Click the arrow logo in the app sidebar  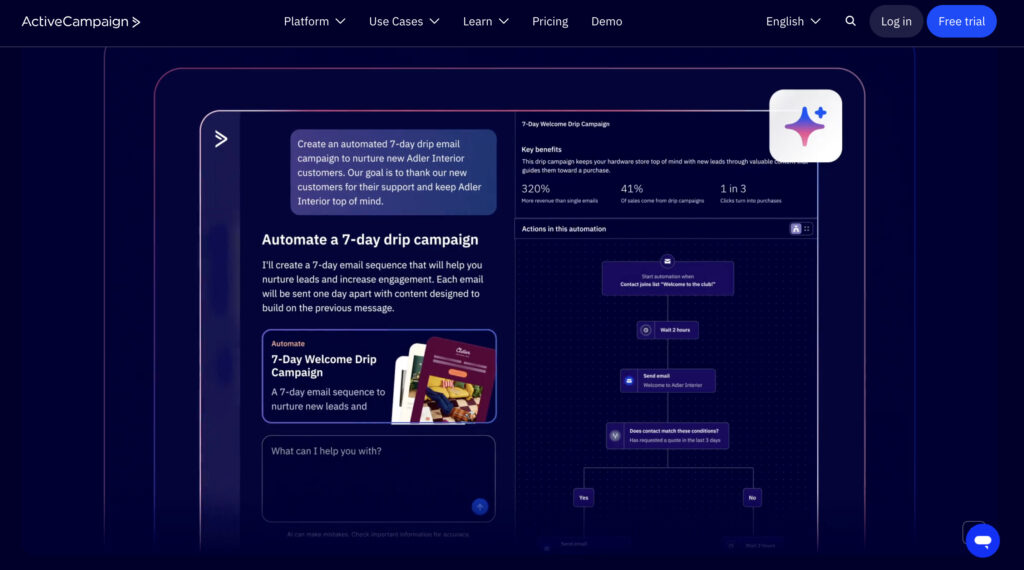click(x=221, y=138)
